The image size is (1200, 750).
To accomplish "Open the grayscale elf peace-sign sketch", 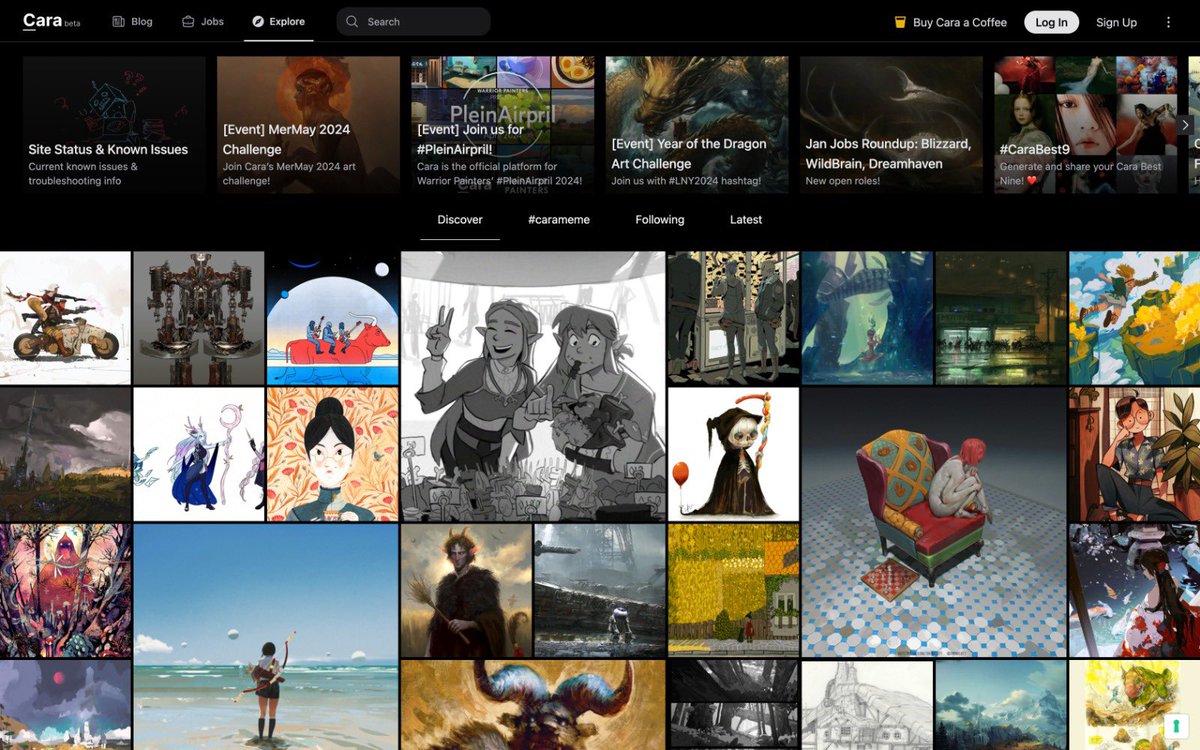I will click(533, 386).
